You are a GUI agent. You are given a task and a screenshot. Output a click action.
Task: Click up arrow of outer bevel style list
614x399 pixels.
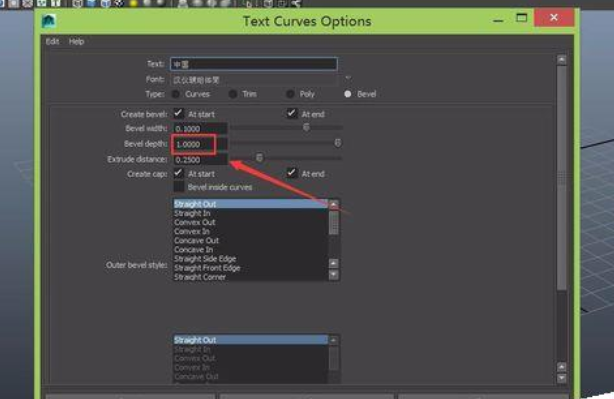[x=334, y=205]
